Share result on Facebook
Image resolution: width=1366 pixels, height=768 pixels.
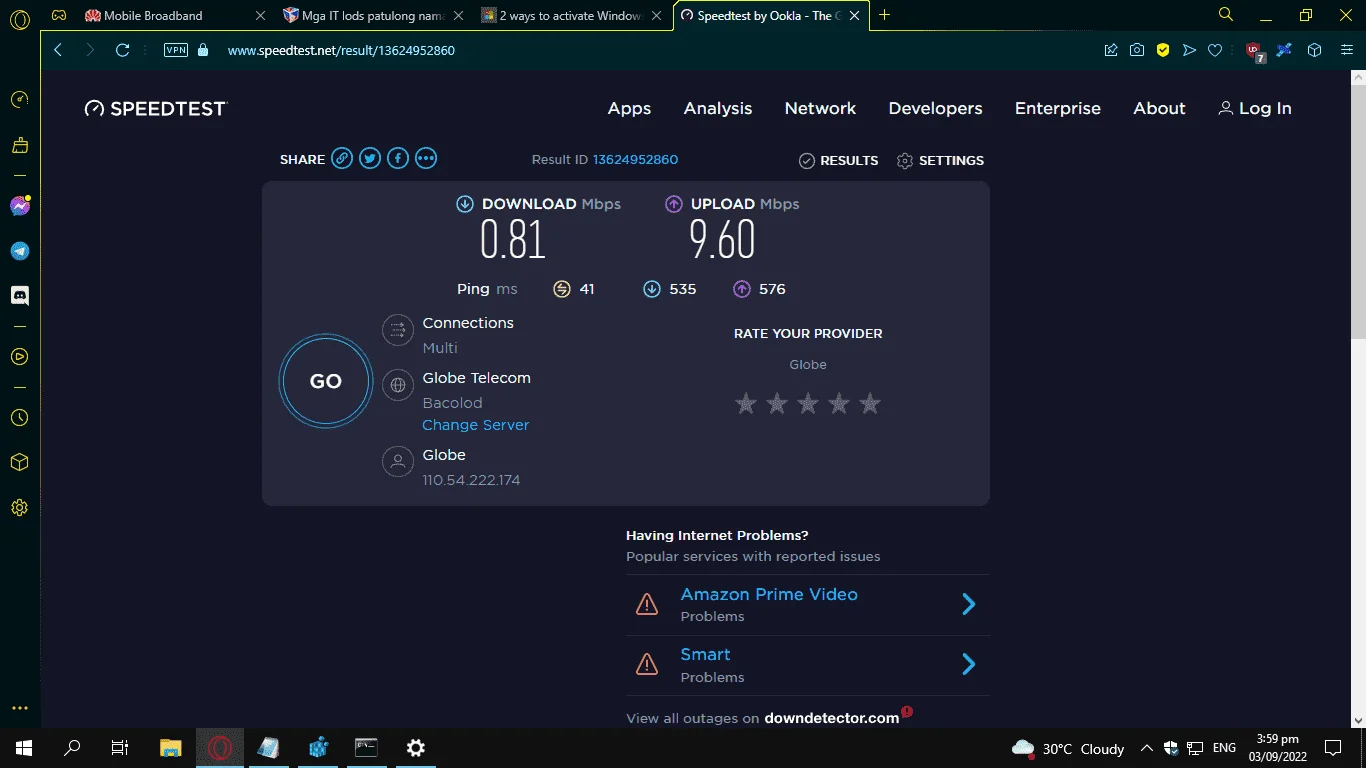(398, 158)
